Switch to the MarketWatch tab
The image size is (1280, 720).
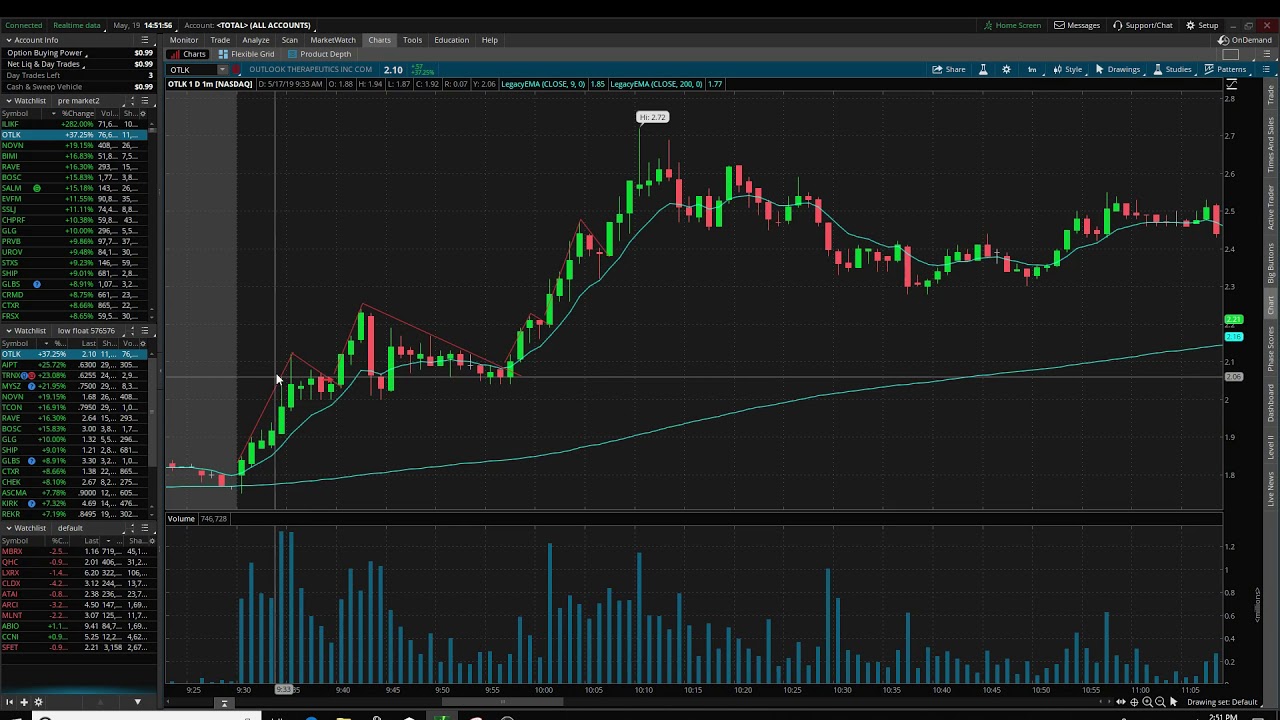coord(333,40)
